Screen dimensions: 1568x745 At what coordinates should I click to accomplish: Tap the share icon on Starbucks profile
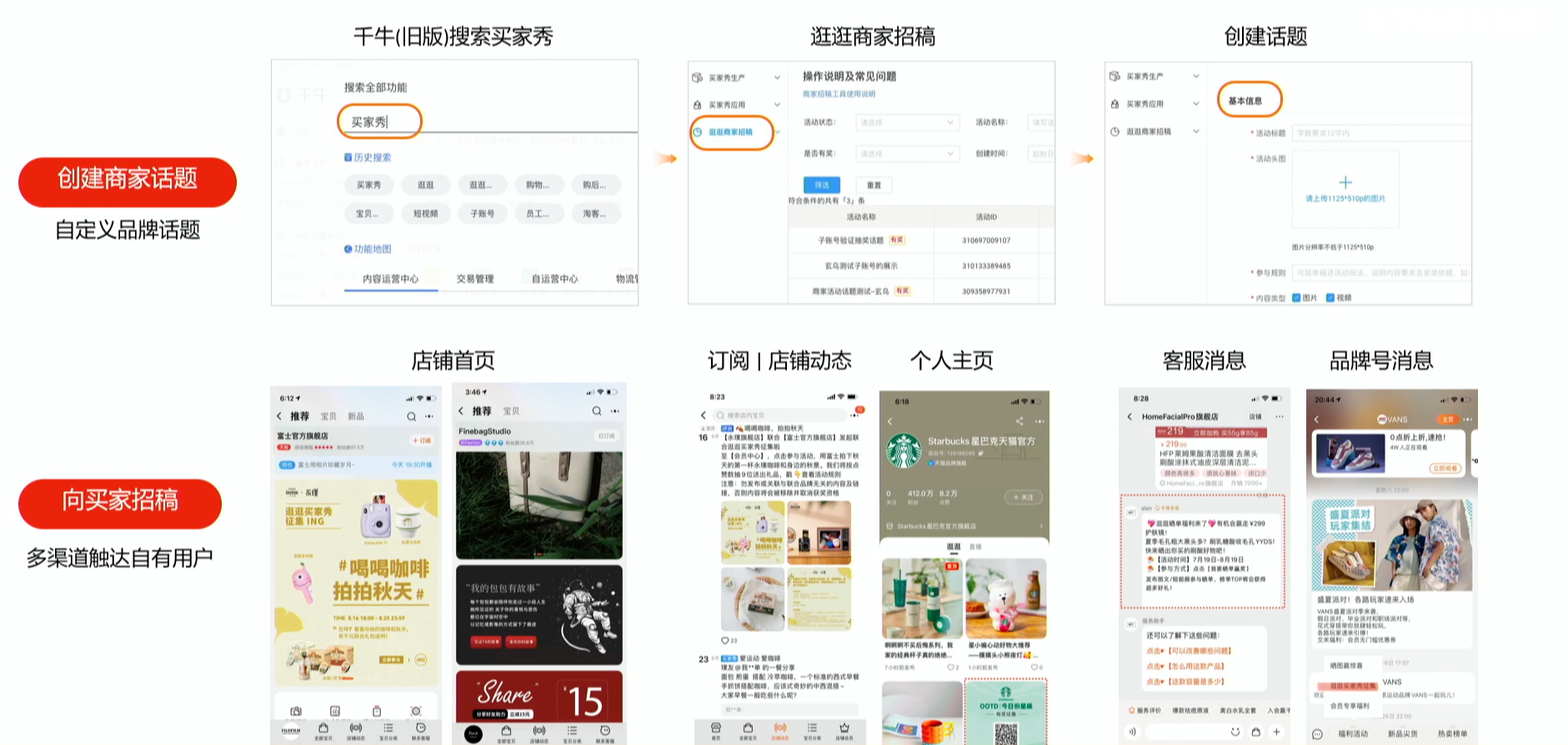[1019, 421]
